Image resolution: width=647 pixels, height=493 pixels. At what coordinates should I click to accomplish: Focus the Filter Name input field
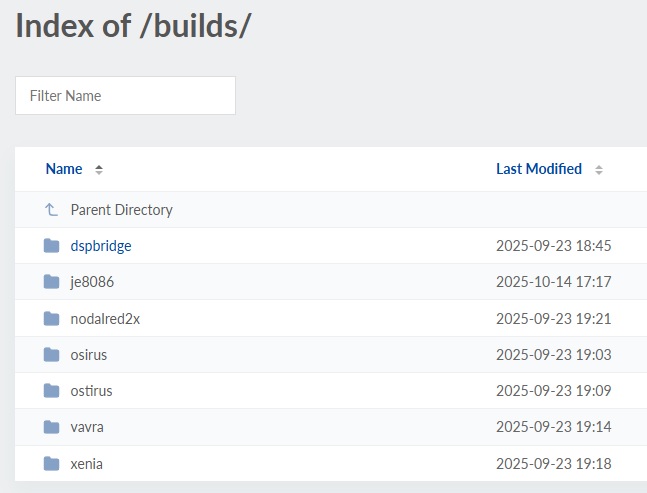[125, 96]
